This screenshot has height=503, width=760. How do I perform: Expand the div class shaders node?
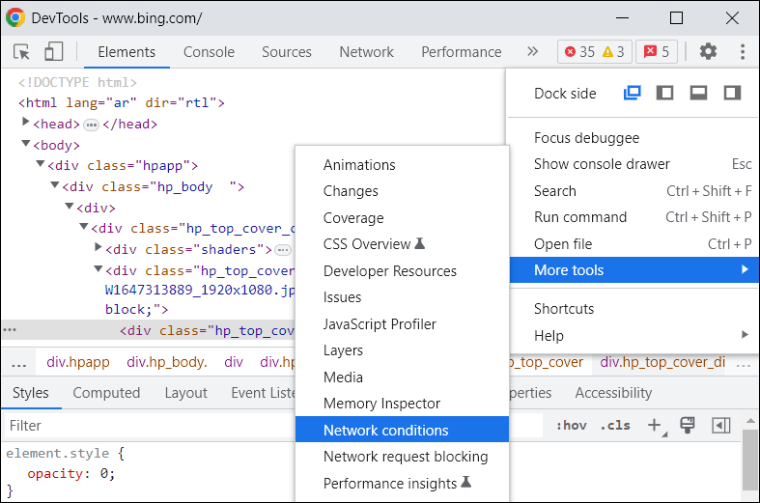tap(98, 247)
